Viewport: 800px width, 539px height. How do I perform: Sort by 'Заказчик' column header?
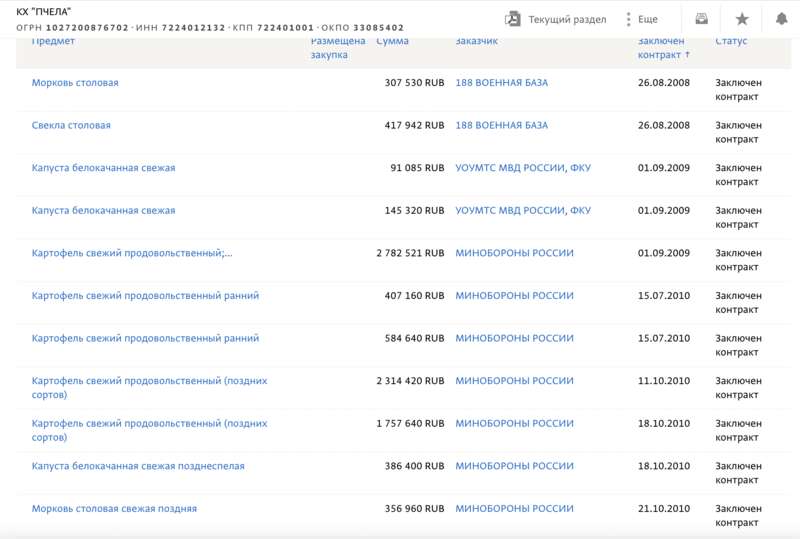coord(477,41)
